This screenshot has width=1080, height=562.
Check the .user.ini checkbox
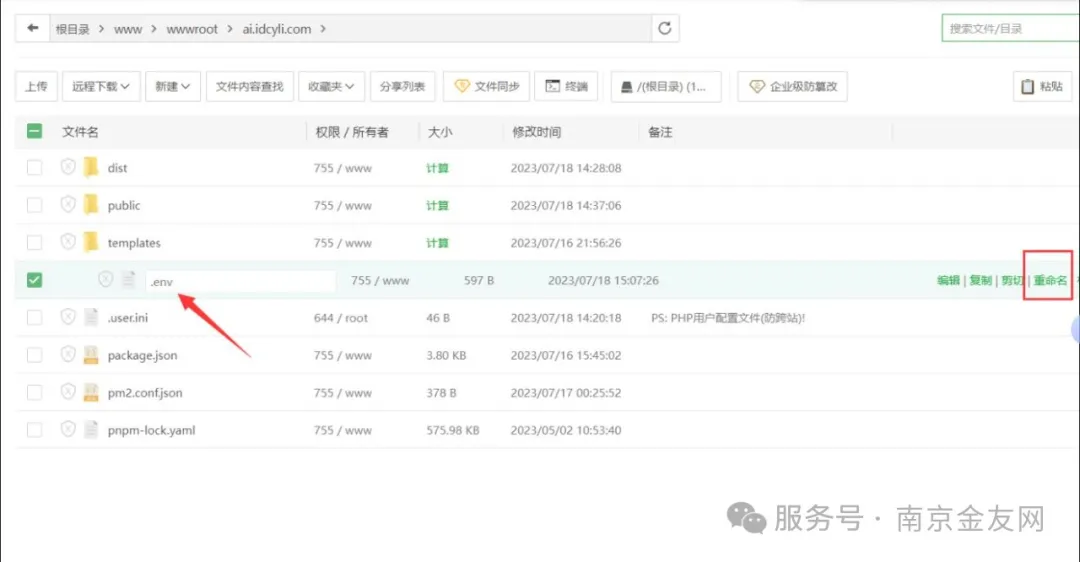pos(34,318)
